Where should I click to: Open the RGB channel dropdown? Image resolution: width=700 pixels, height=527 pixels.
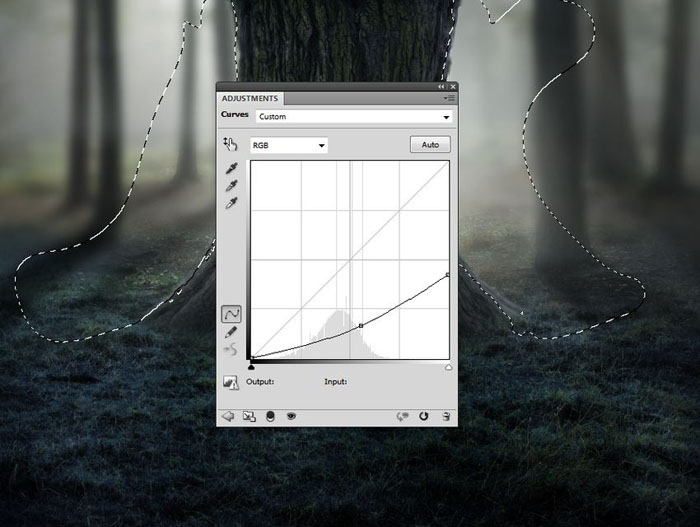[x=289, y=145]
